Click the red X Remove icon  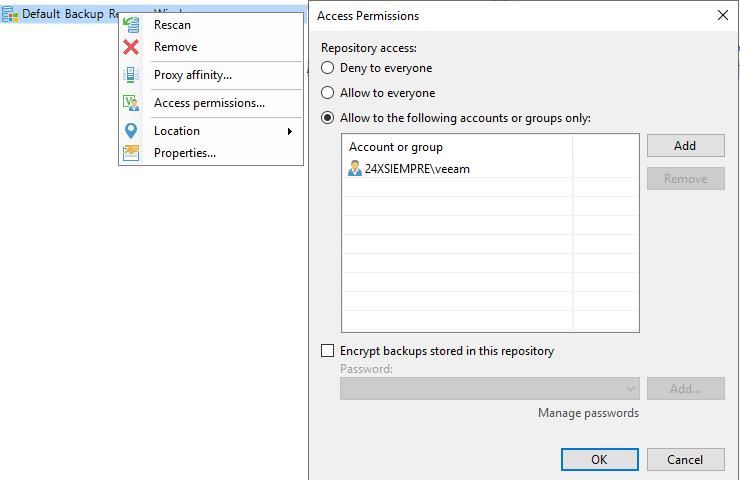pos(131,47)
